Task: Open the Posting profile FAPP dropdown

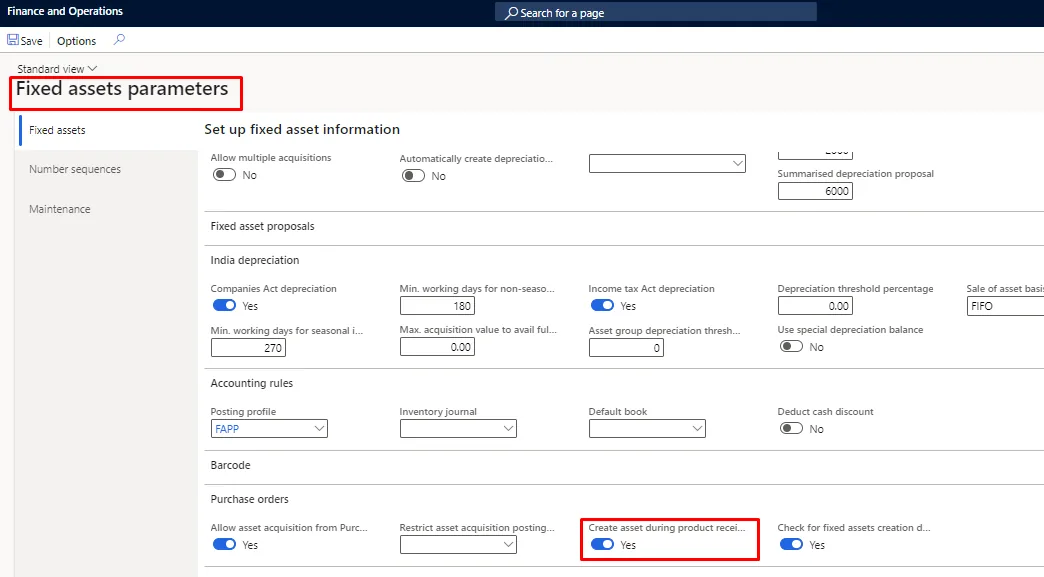Action: coord(319,429)
